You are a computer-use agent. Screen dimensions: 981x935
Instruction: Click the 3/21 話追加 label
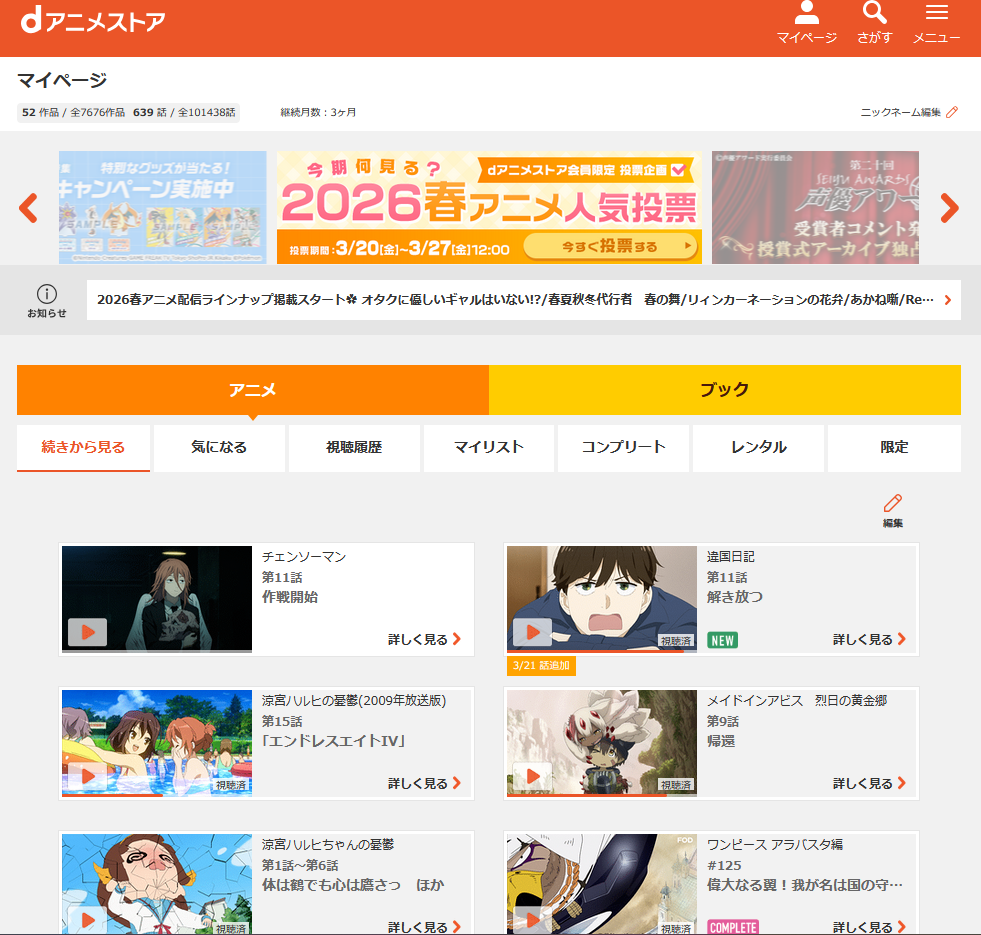[x=541, y=665]
